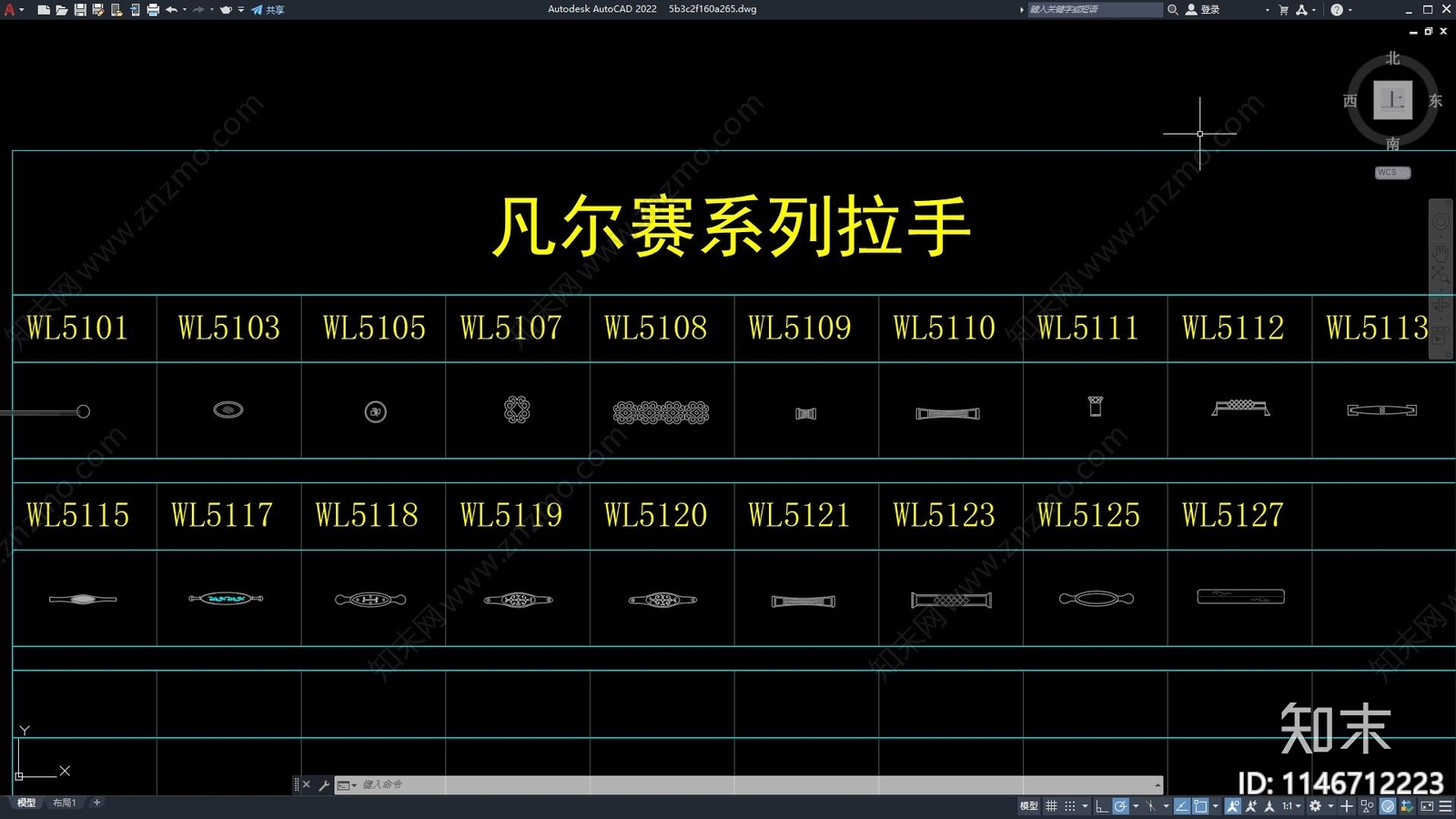Open the help question mark icon
Viewport: 1456px width, 819px height.
click(1337, 9)
